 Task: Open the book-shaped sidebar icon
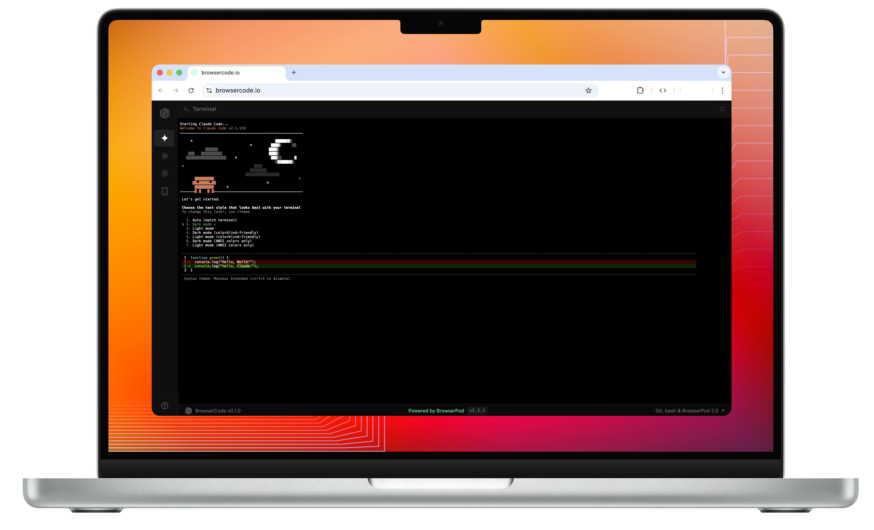[164, 191]
